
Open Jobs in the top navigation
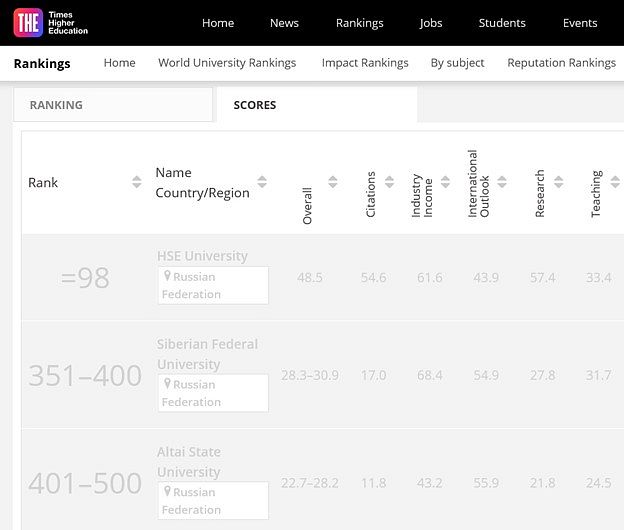[x=431, y=23]
